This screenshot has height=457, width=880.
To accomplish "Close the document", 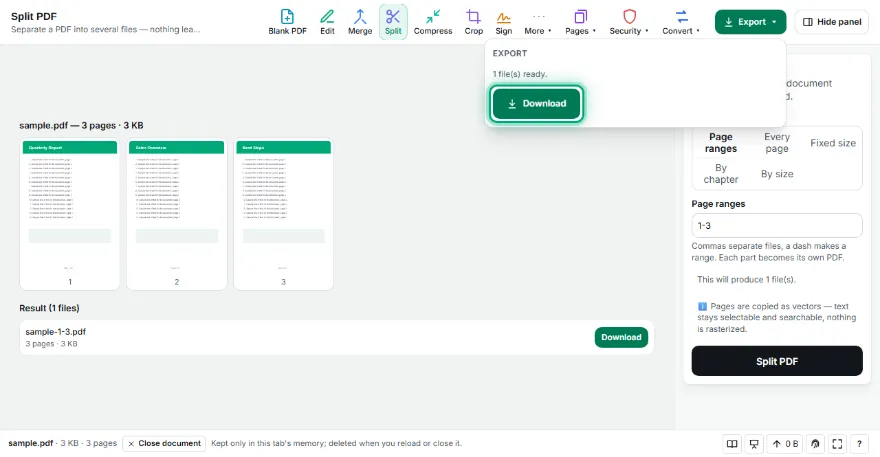I will (x=164, y=444).
